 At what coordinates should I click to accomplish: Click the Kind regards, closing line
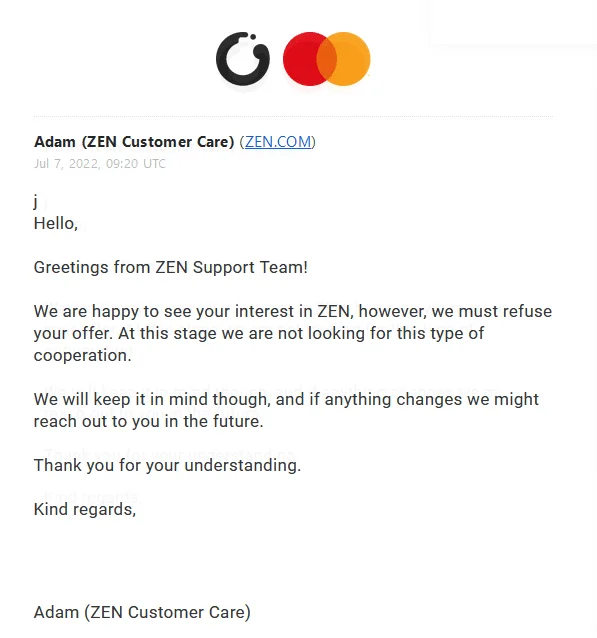(x=85, y=509)
